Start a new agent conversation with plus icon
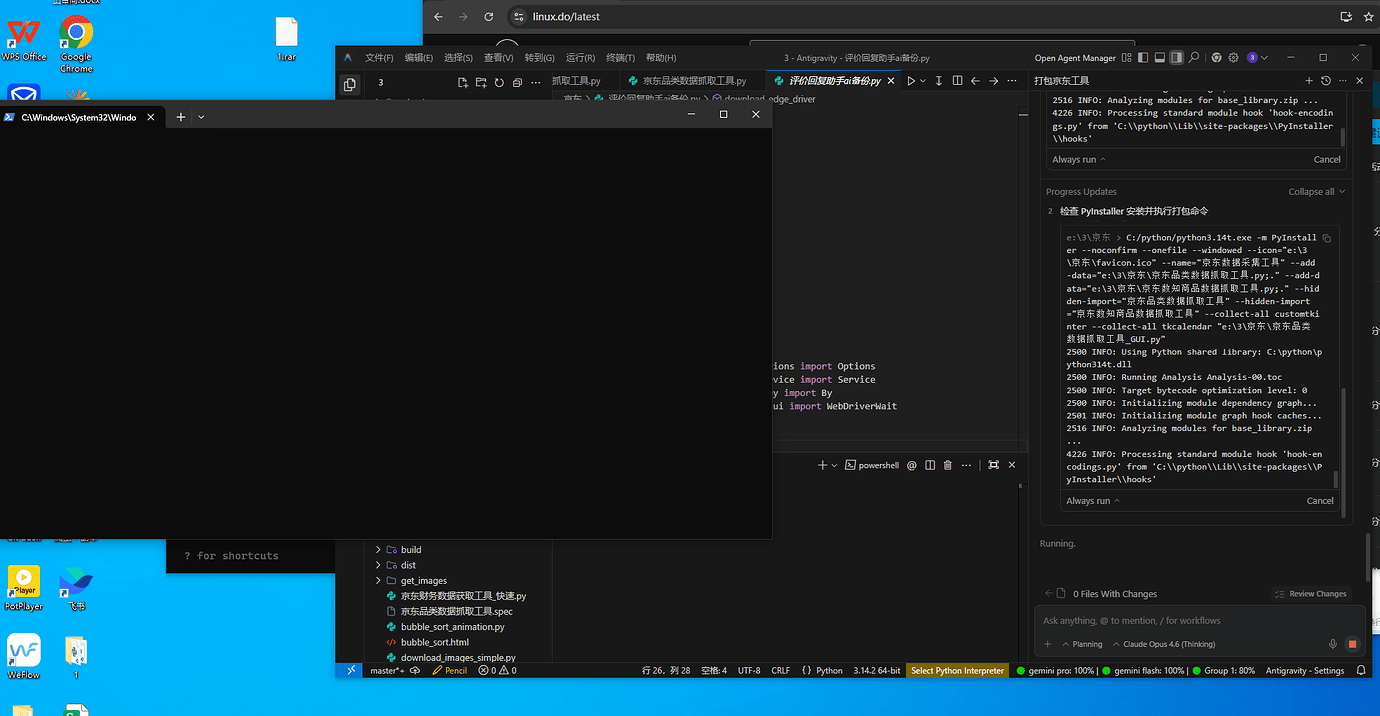This screenshot has height=716, width=1380. point(1308,81)
